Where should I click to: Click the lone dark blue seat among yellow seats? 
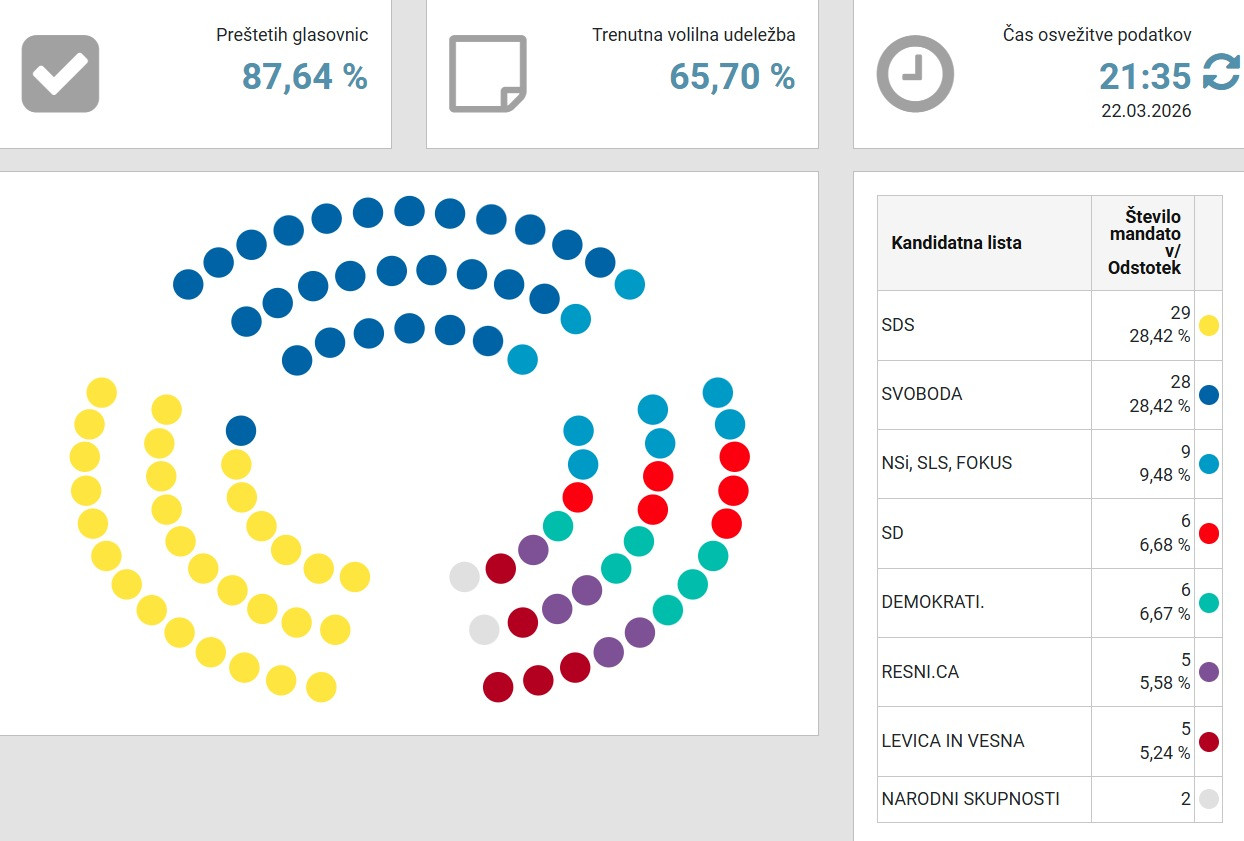(x=241, y=431)
